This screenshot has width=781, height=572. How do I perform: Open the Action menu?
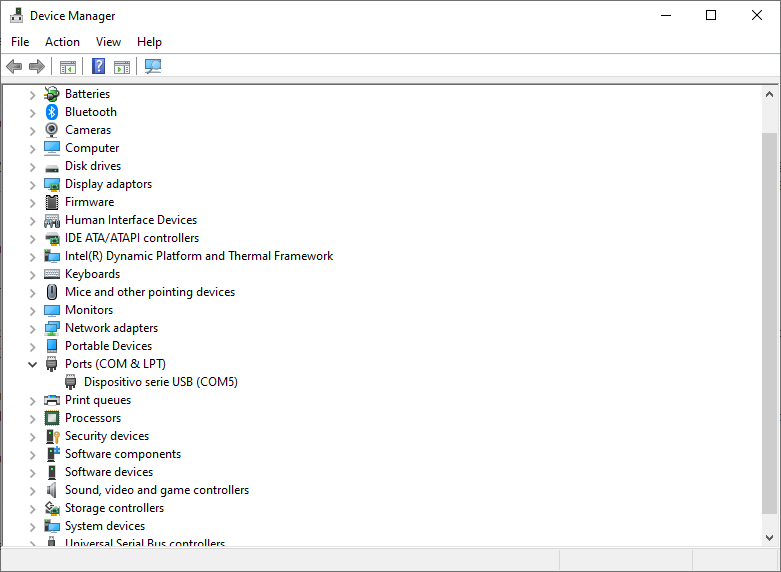point(62,42)
